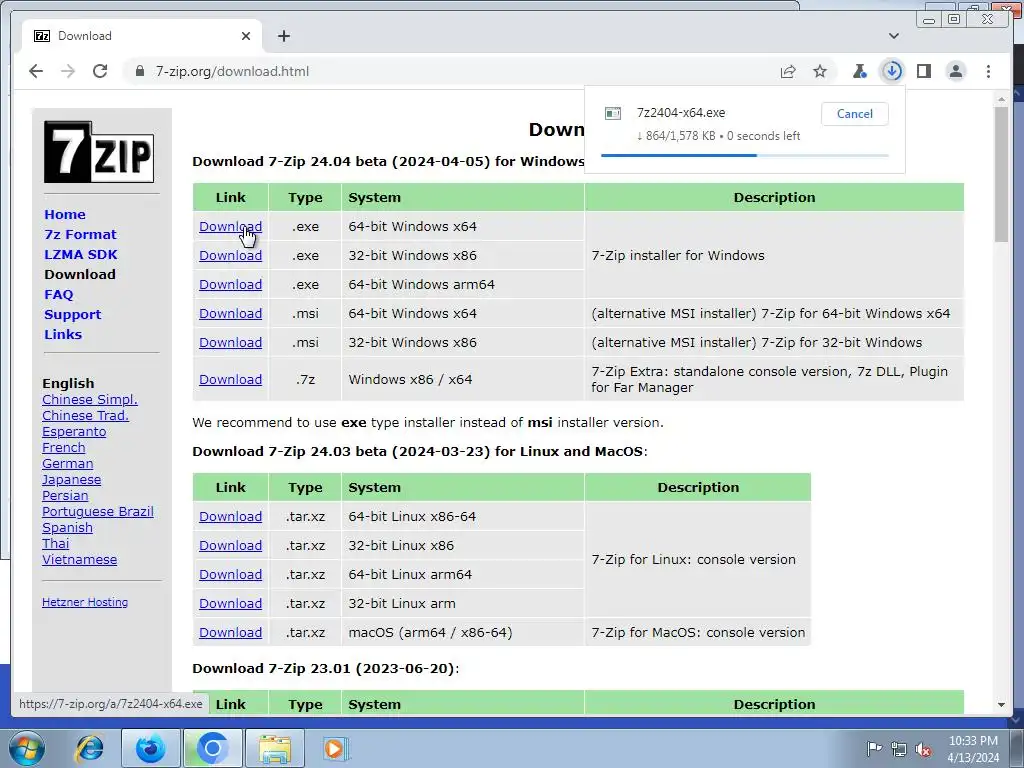This screenshot has height=768, width=1024.
Task: Switch language to Chinese Trad.
Action: (86, 415)
